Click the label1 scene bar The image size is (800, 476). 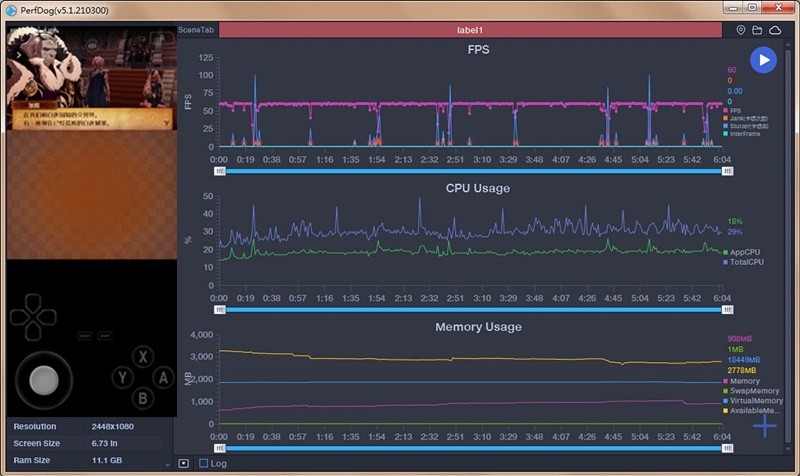pos(470,30)
